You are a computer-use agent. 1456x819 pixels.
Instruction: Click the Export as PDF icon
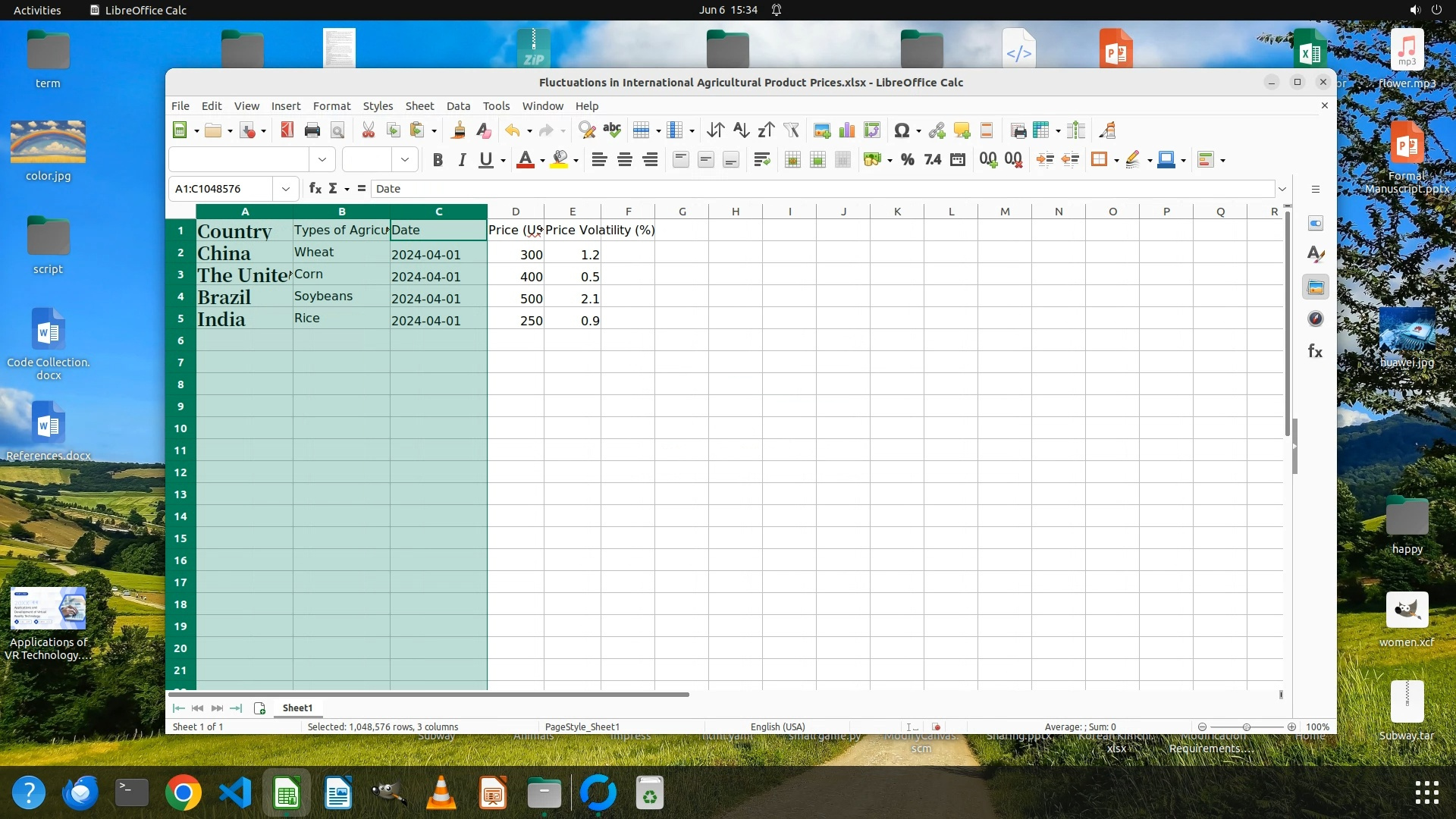pos(287,130)
